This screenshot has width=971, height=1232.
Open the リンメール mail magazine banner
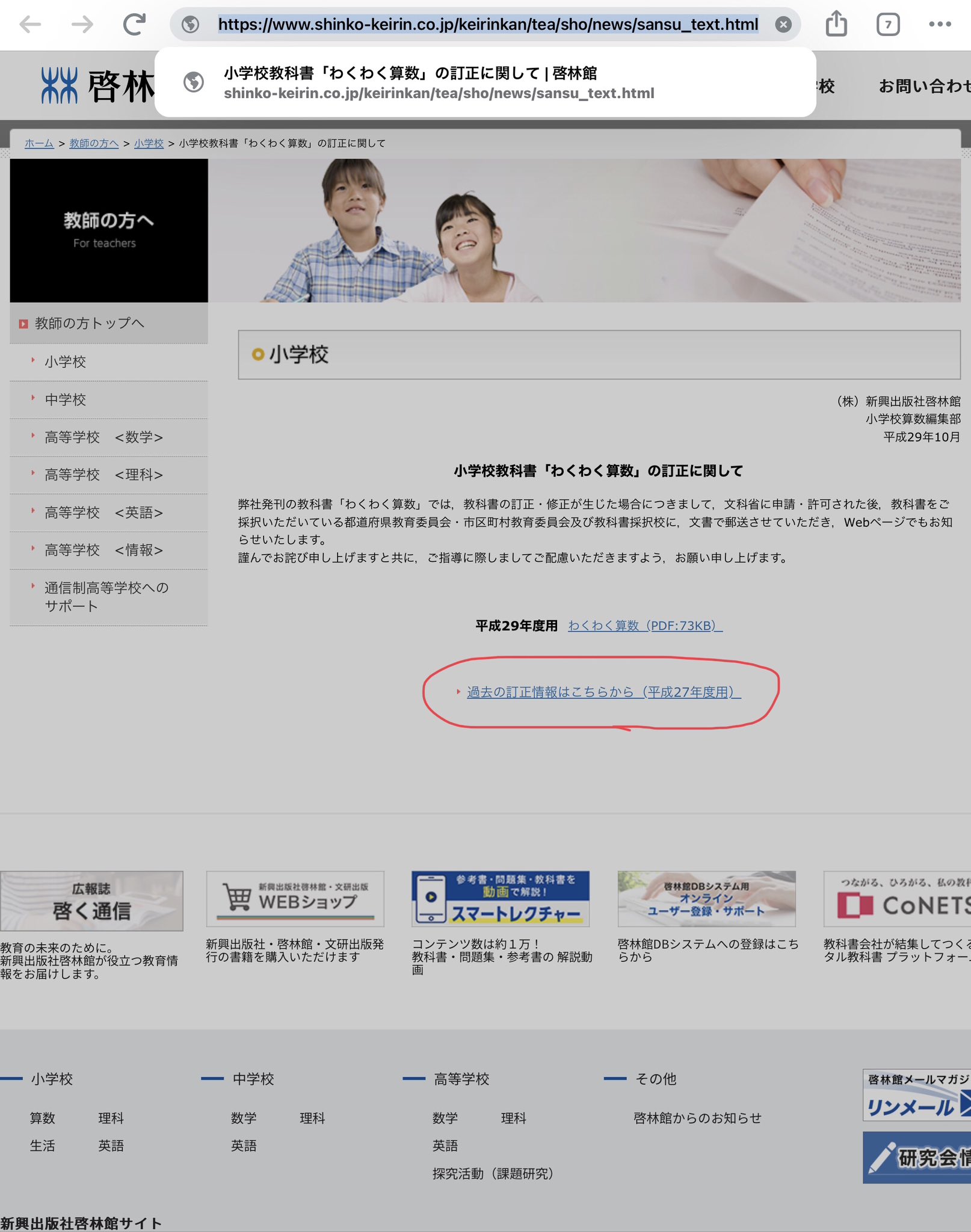click(x=917, y=1095)
